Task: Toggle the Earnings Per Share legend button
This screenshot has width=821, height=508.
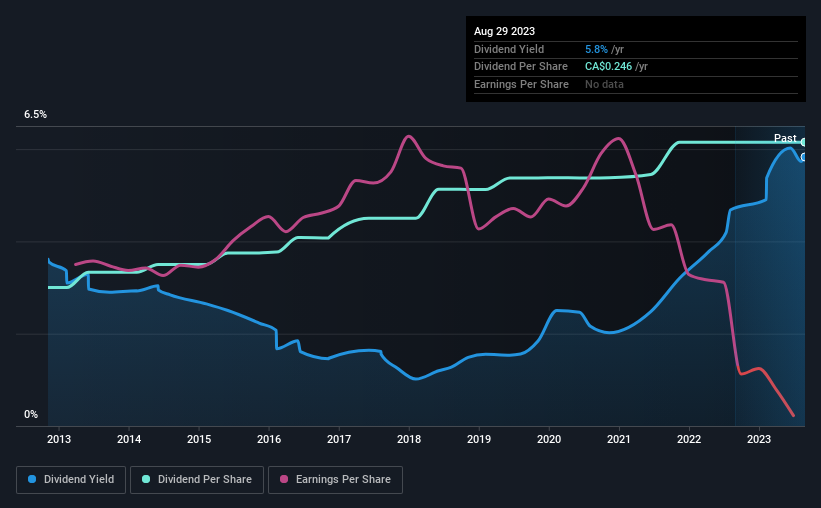Action: click(335, 480)
